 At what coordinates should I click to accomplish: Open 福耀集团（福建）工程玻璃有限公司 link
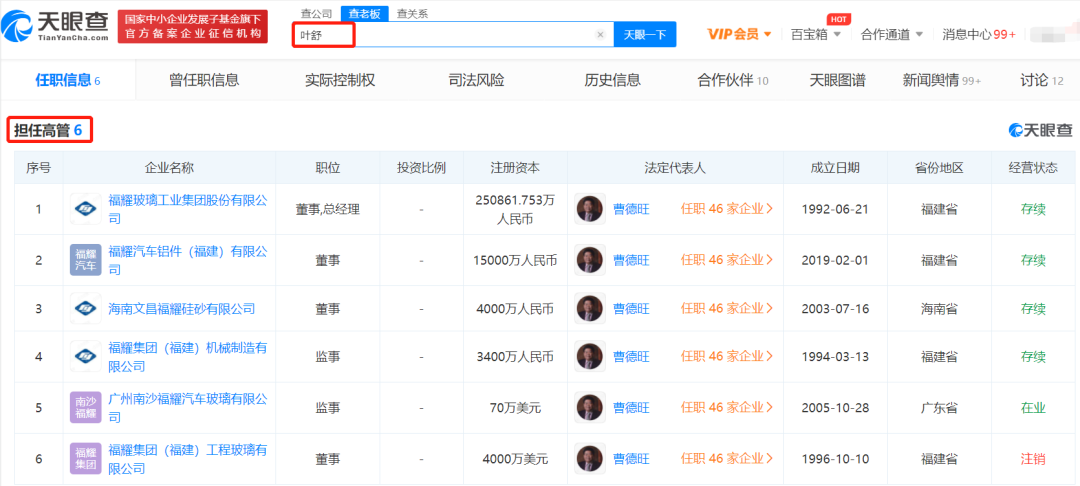click(x=188, y=459)
